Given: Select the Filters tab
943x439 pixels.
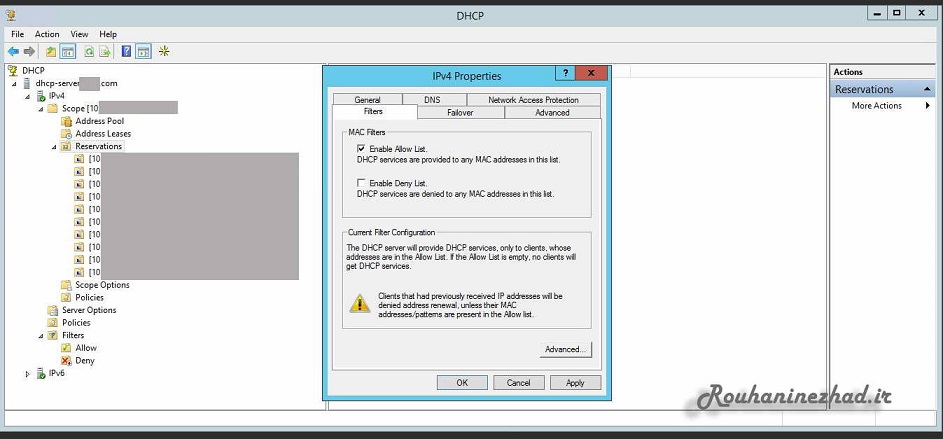Looking at the screenshot, I should 373,112.
